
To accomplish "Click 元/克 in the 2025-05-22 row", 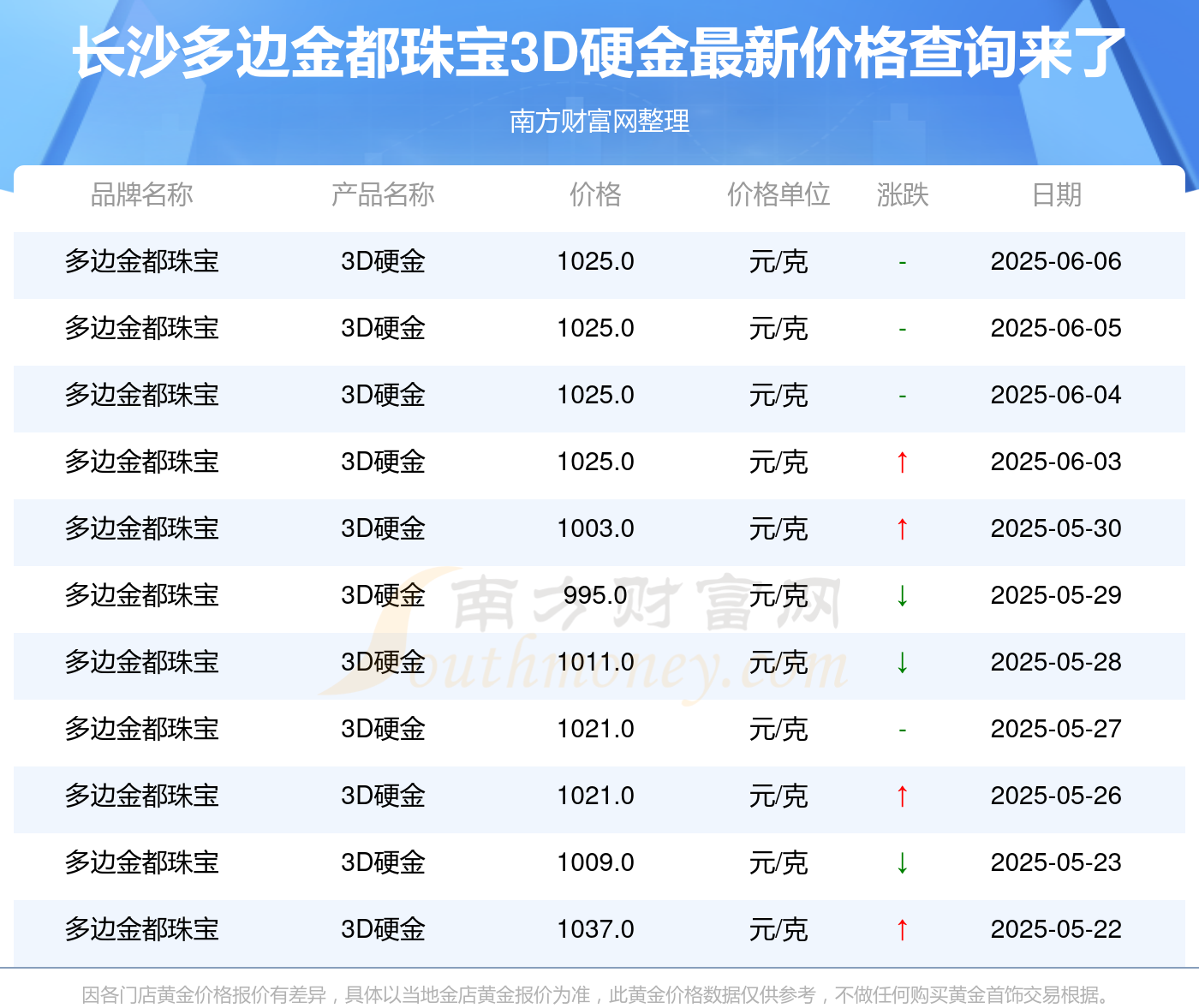I will tap(778, 929).
